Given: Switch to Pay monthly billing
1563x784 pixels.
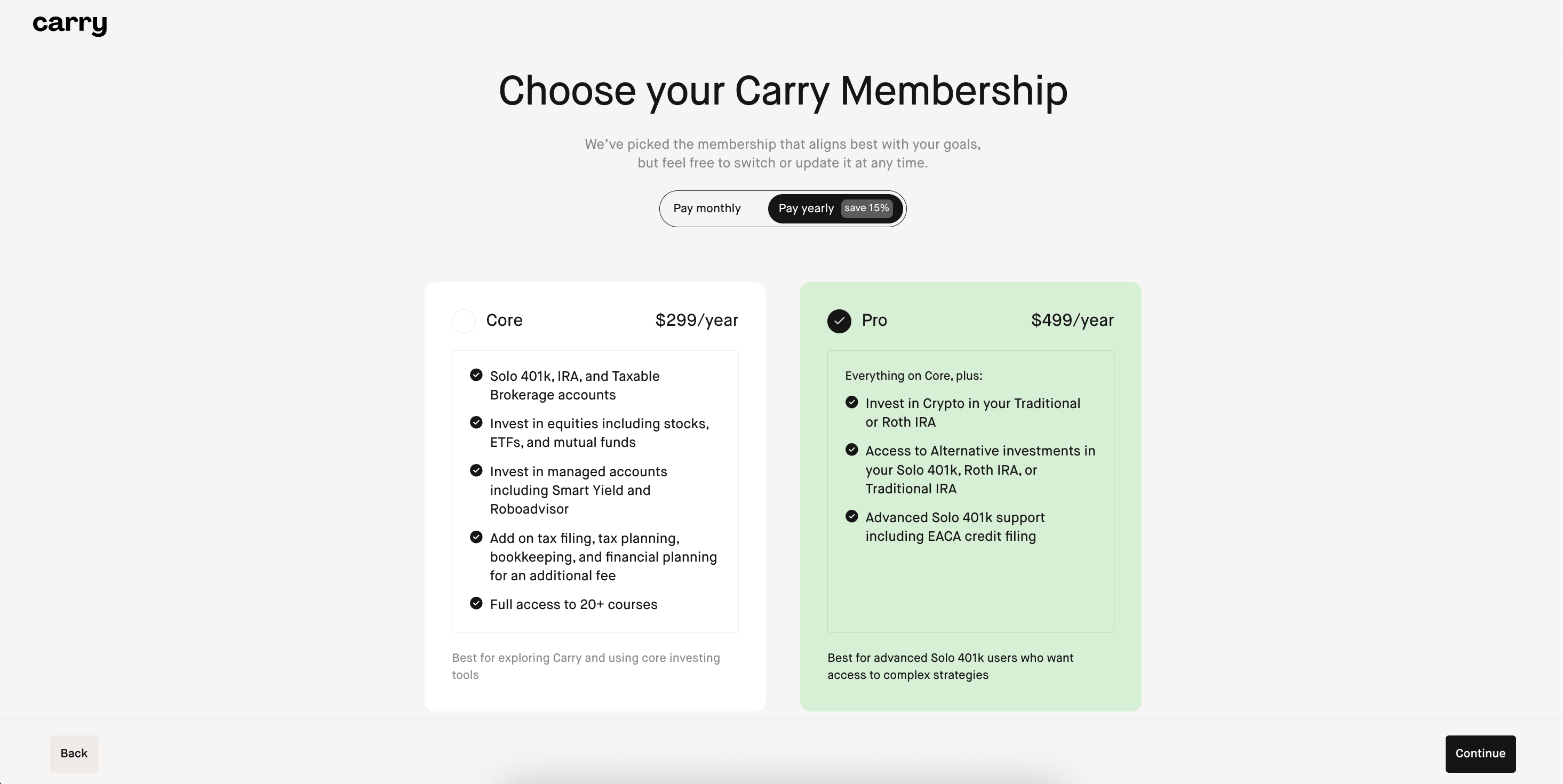Looking at the screenshot, I should [x=707, y=209].
